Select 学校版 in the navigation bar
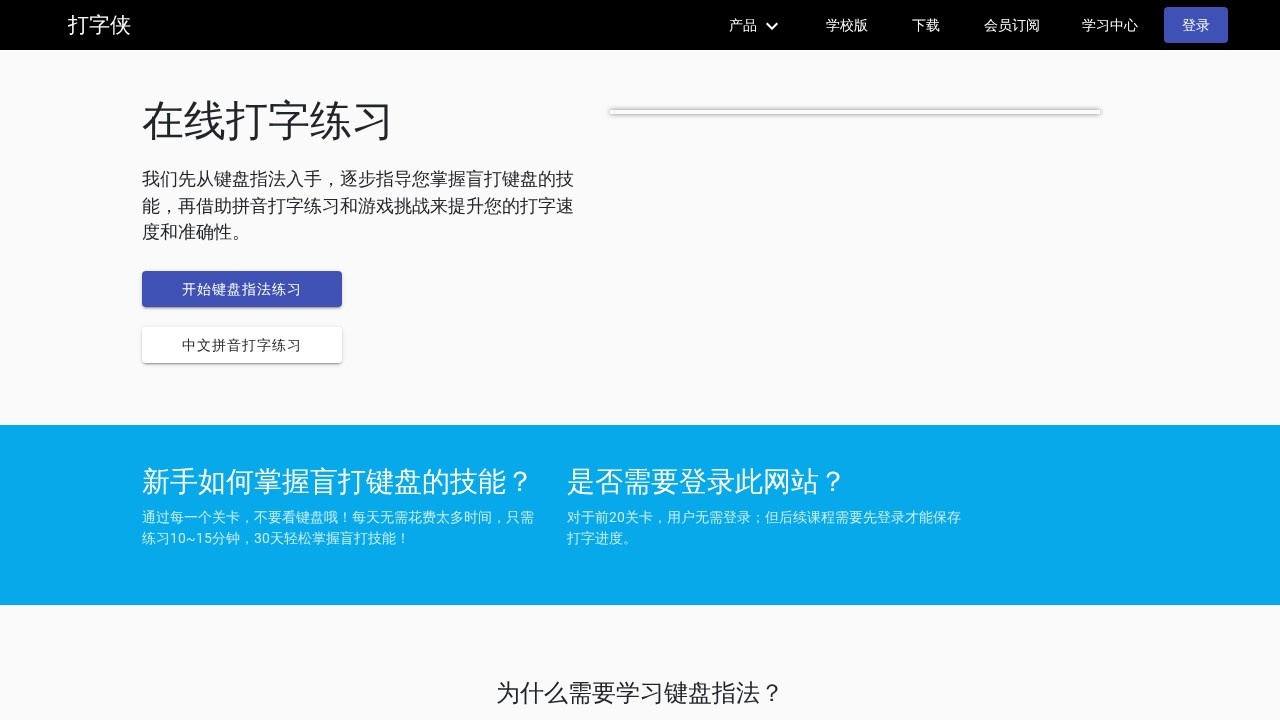 click(x=846, y=25)
